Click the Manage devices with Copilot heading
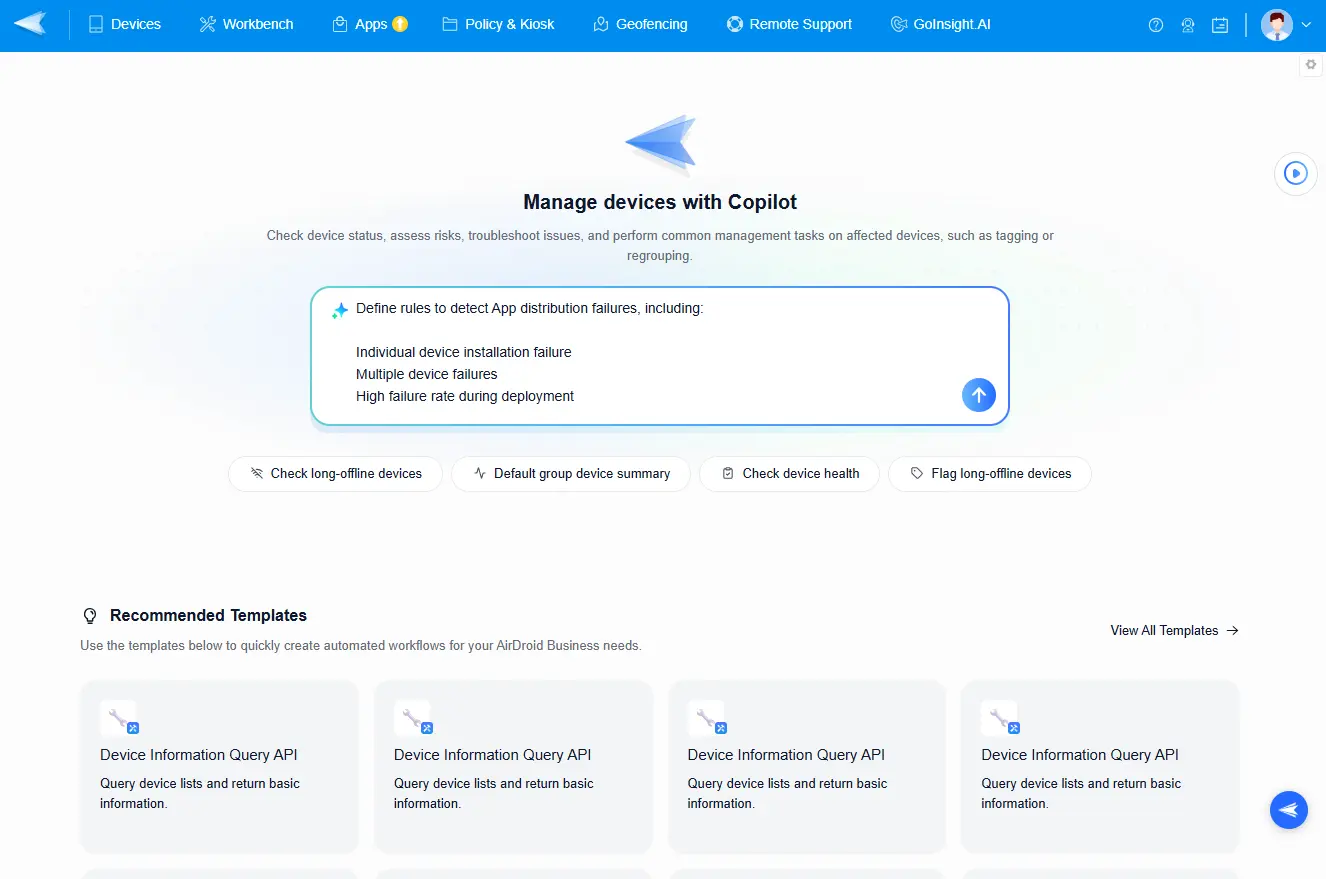1326x879 pixels. 660,202
